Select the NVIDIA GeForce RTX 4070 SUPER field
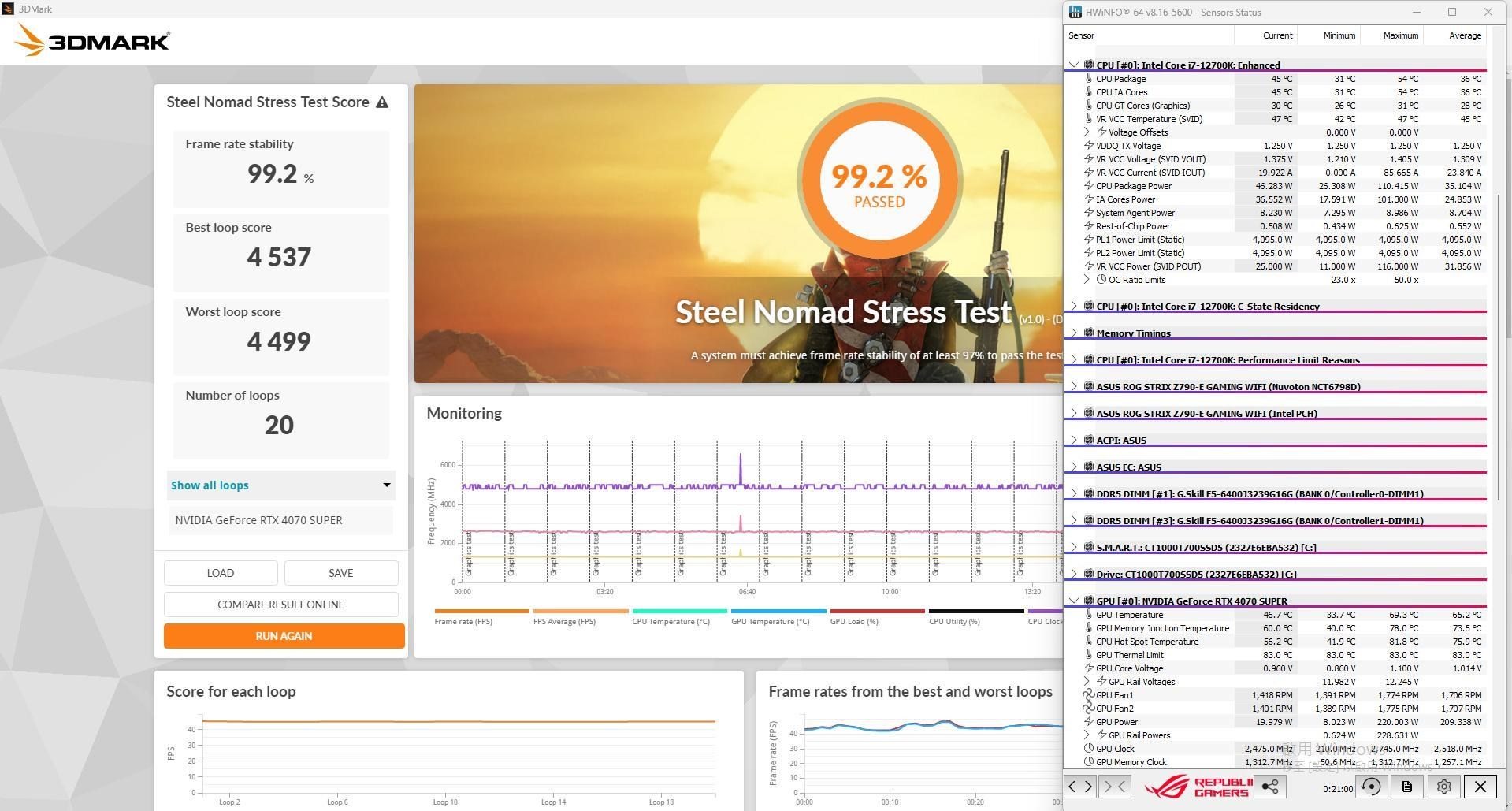This screenshot has height=811, width=1512. (x=281, y=520)
